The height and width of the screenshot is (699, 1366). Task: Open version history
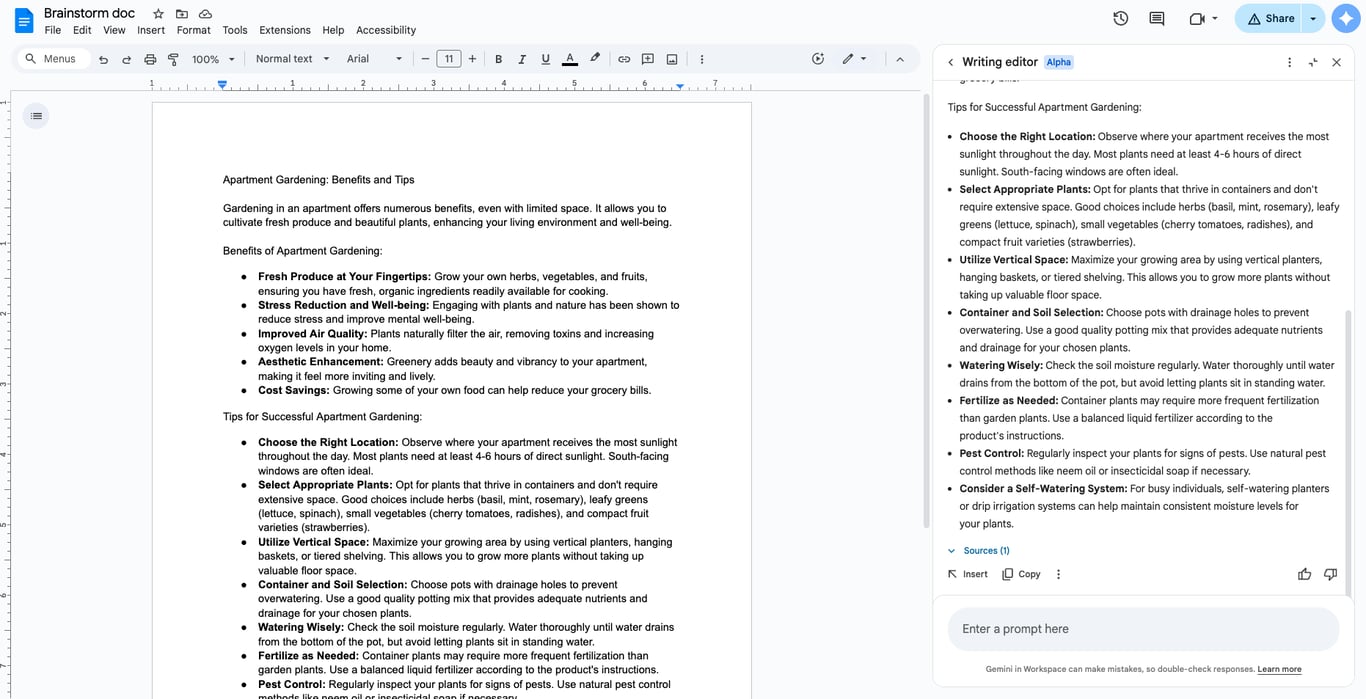1120,18
